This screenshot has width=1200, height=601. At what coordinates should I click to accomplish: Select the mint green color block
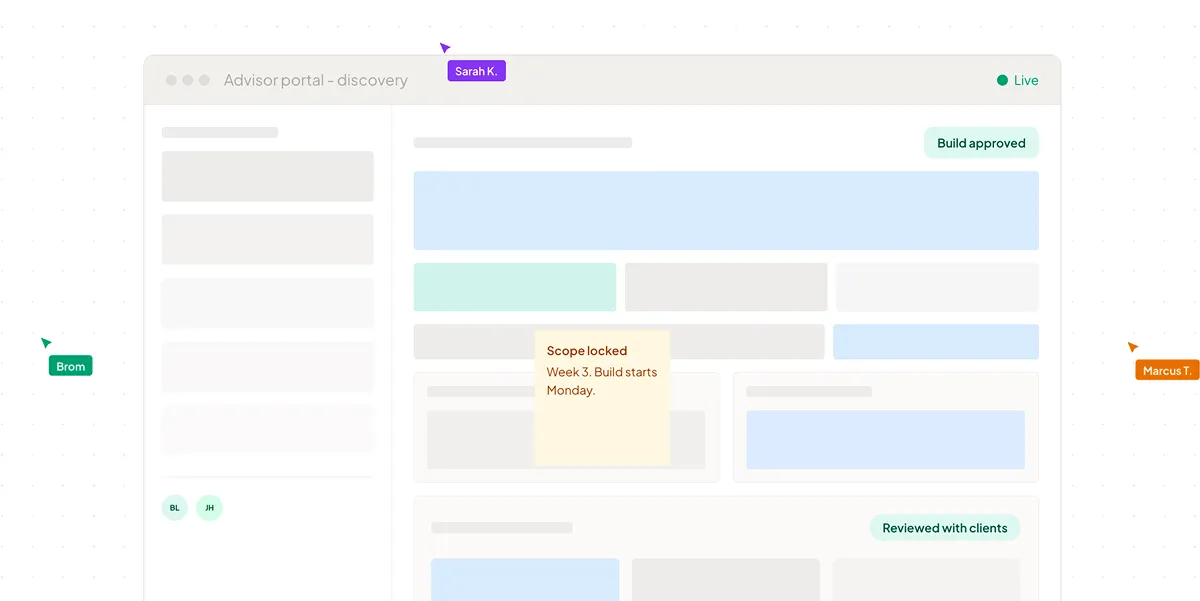point(514,286)
